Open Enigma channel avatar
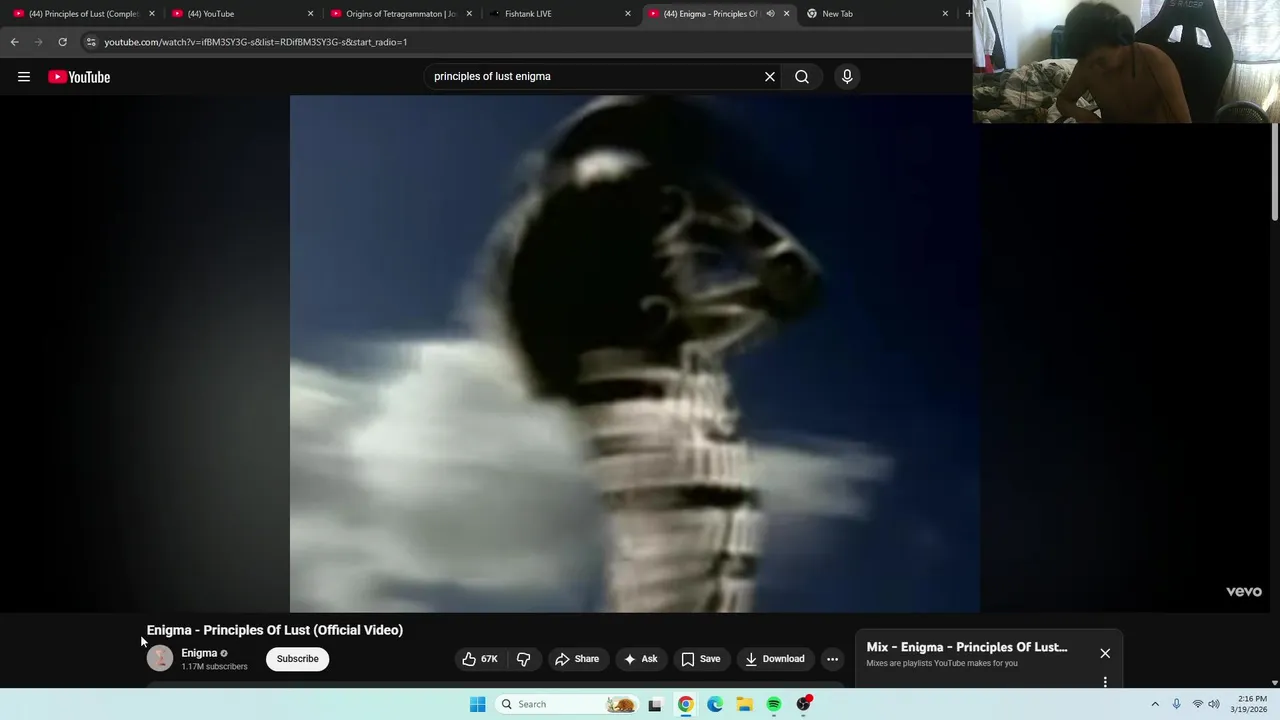 coord(160,658)
